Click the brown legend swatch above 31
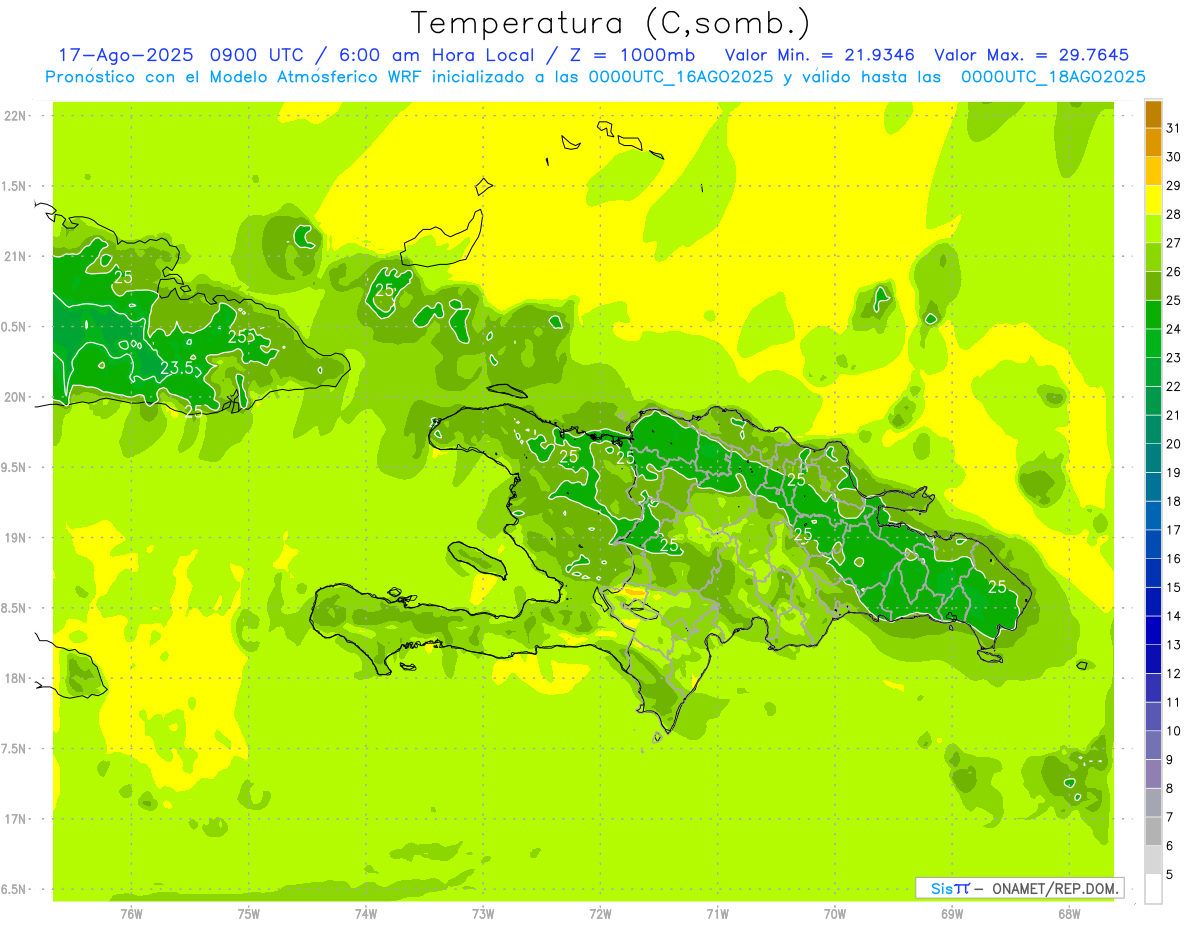This screenshot has height=927, width=1200. click(1153, 113)
